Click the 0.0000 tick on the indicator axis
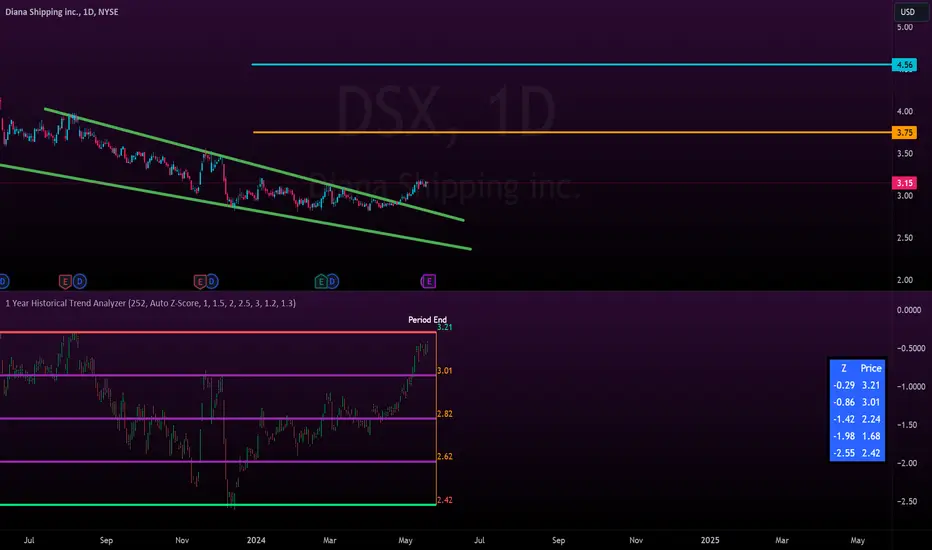This screenshot has width=932, height=550. (909, 310)
